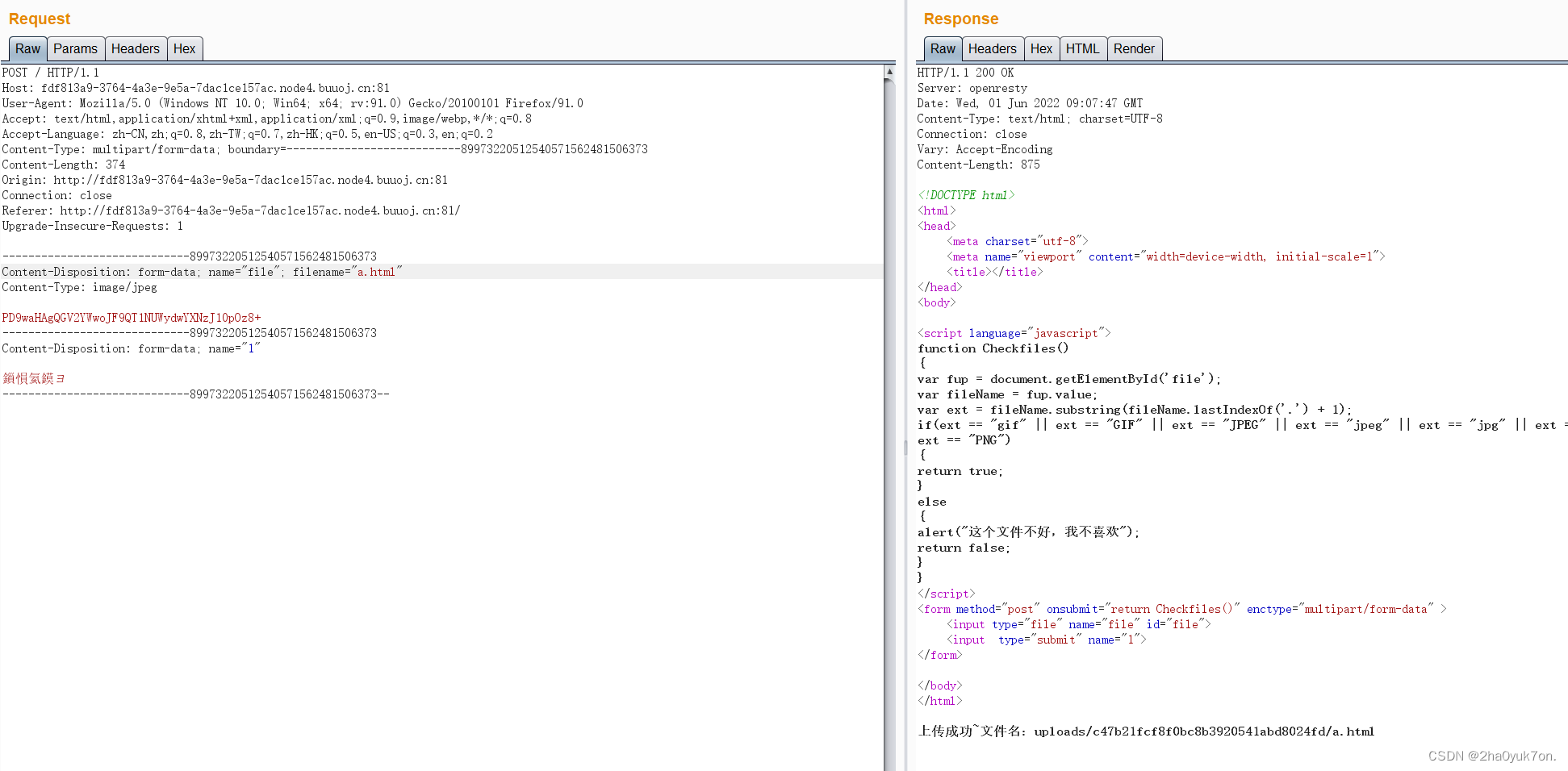The image size is (1568, 771).
Task: Open the Request Params tab
Action: pos(75,49)
